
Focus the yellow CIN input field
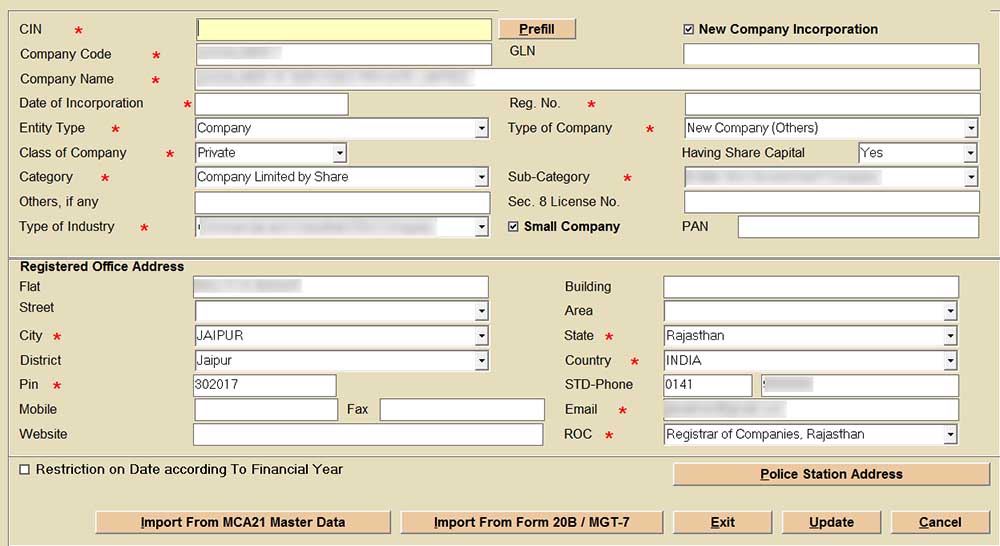pyautogui.click(x=344, y=30)
